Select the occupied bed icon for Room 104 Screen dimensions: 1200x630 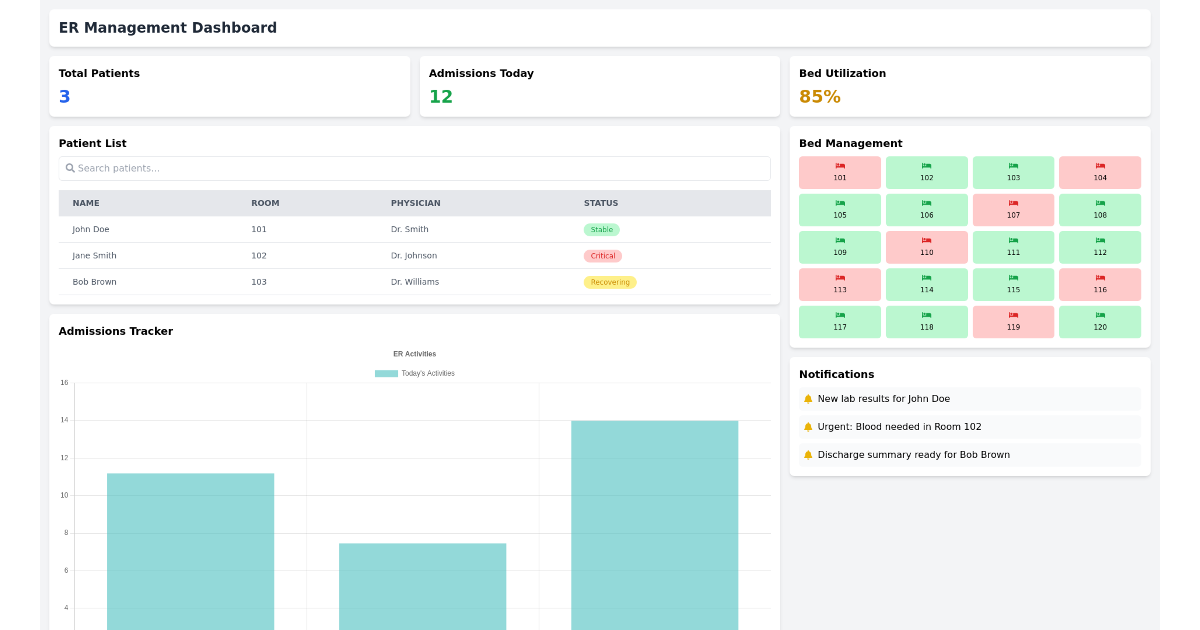coord(1100,167)
